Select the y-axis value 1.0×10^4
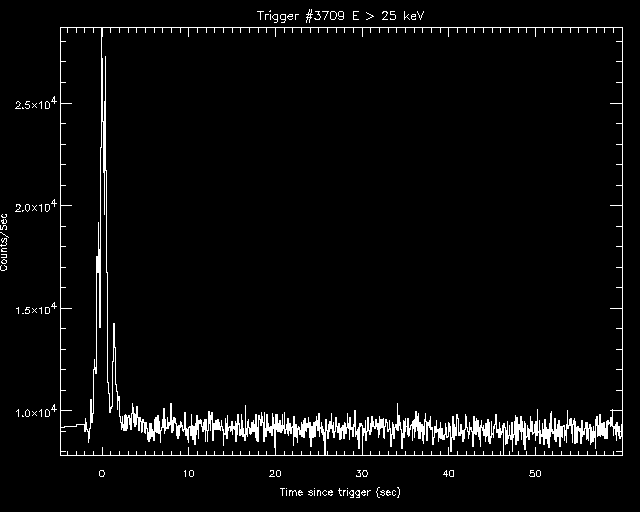 click(x=35, y=412)
